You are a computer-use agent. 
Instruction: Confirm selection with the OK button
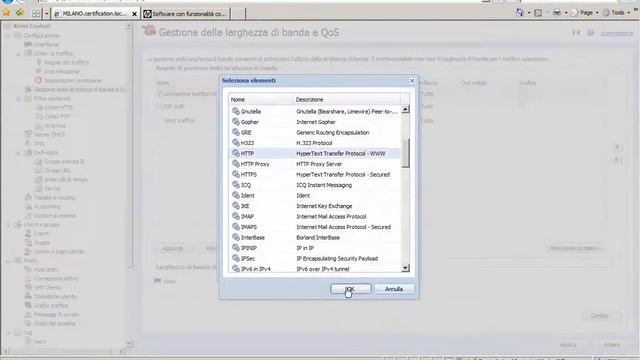[351, 289]
